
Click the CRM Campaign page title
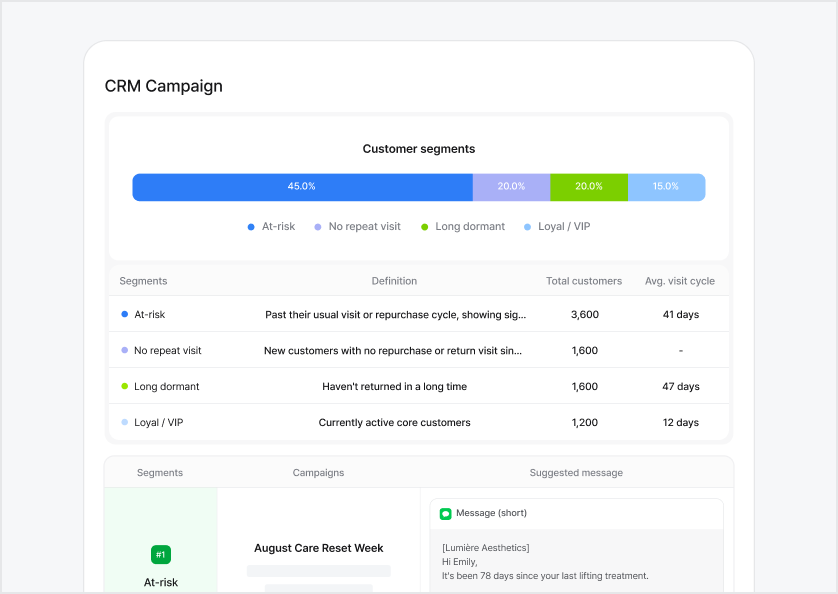point(164,86)
